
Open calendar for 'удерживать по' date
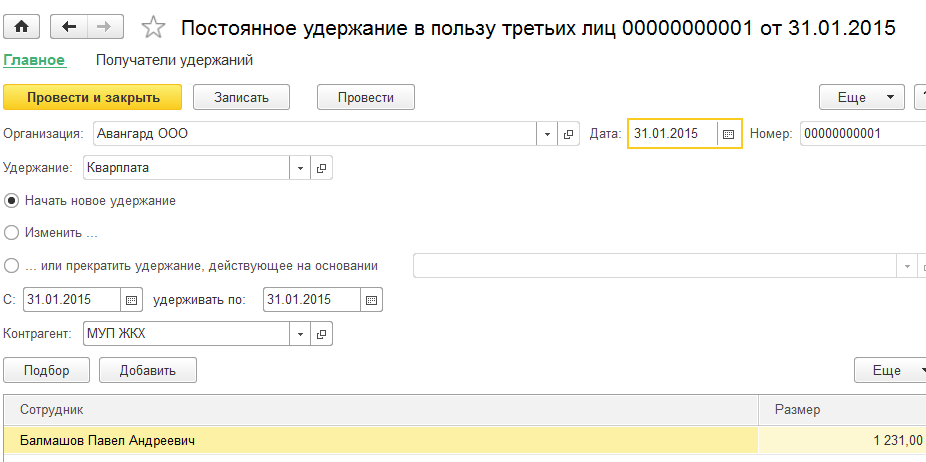(x=371, y=299)
